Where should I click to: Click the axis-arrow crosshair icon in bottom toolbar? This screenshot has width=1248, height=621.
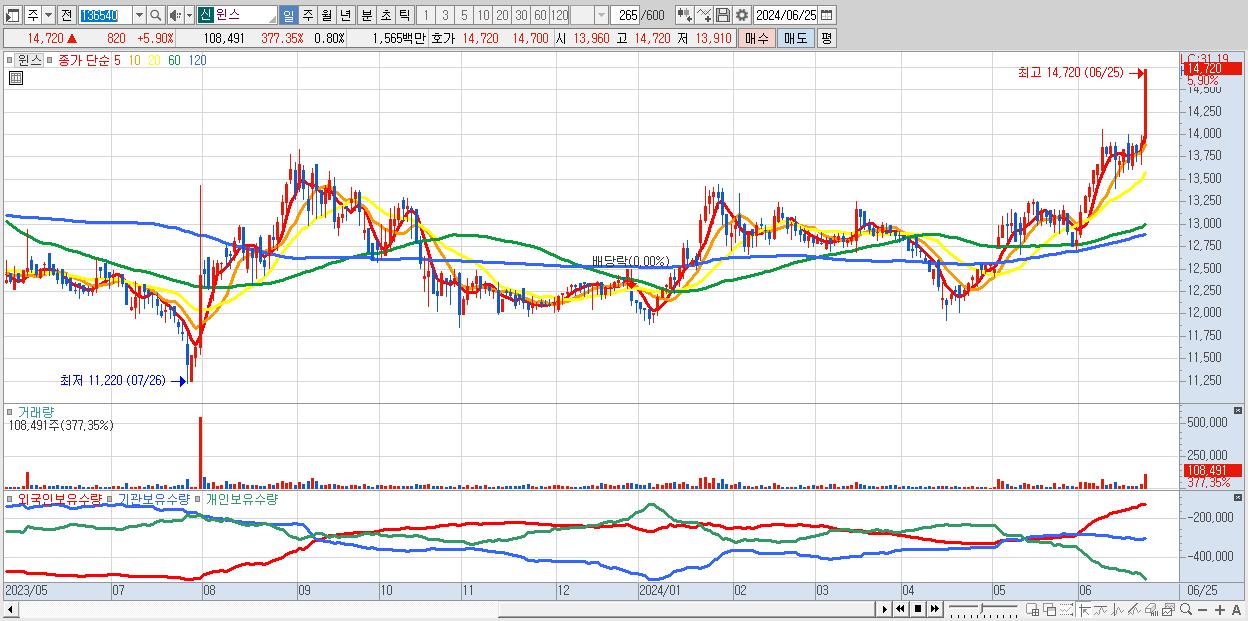click(1085, 610)
